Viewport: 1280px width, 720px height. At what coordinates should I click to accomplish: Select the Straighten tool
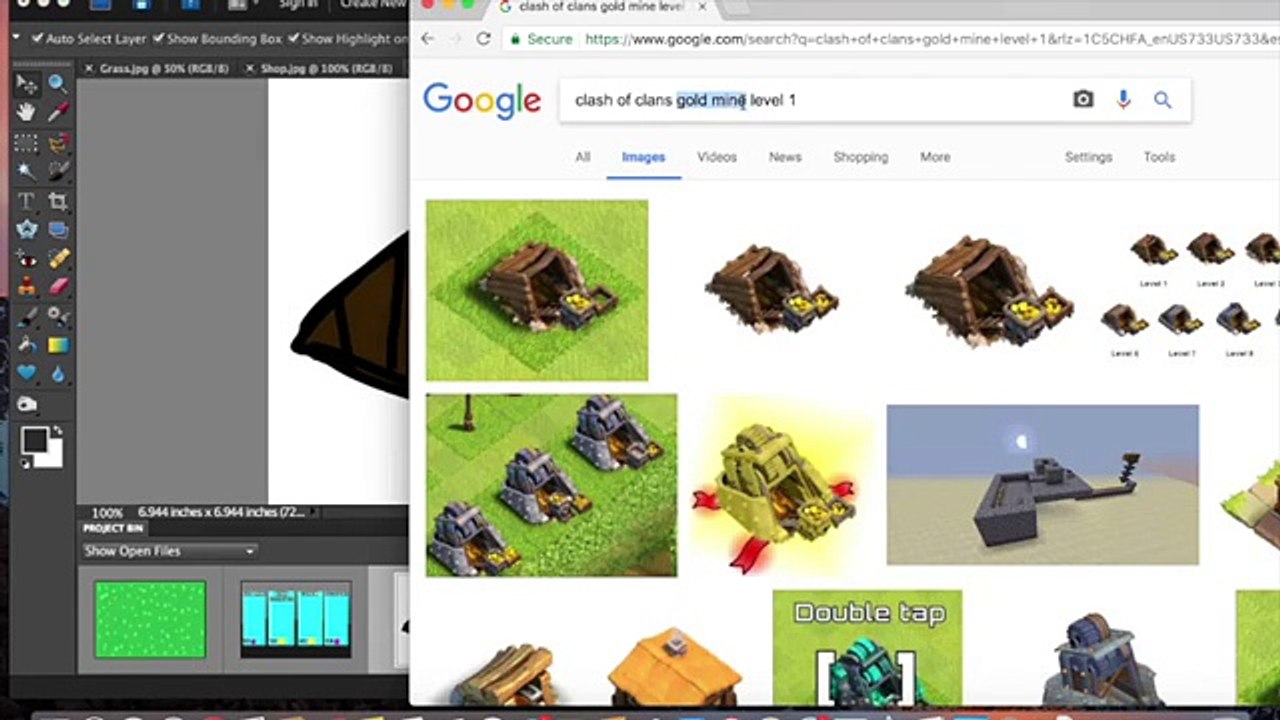click(58, 230)
